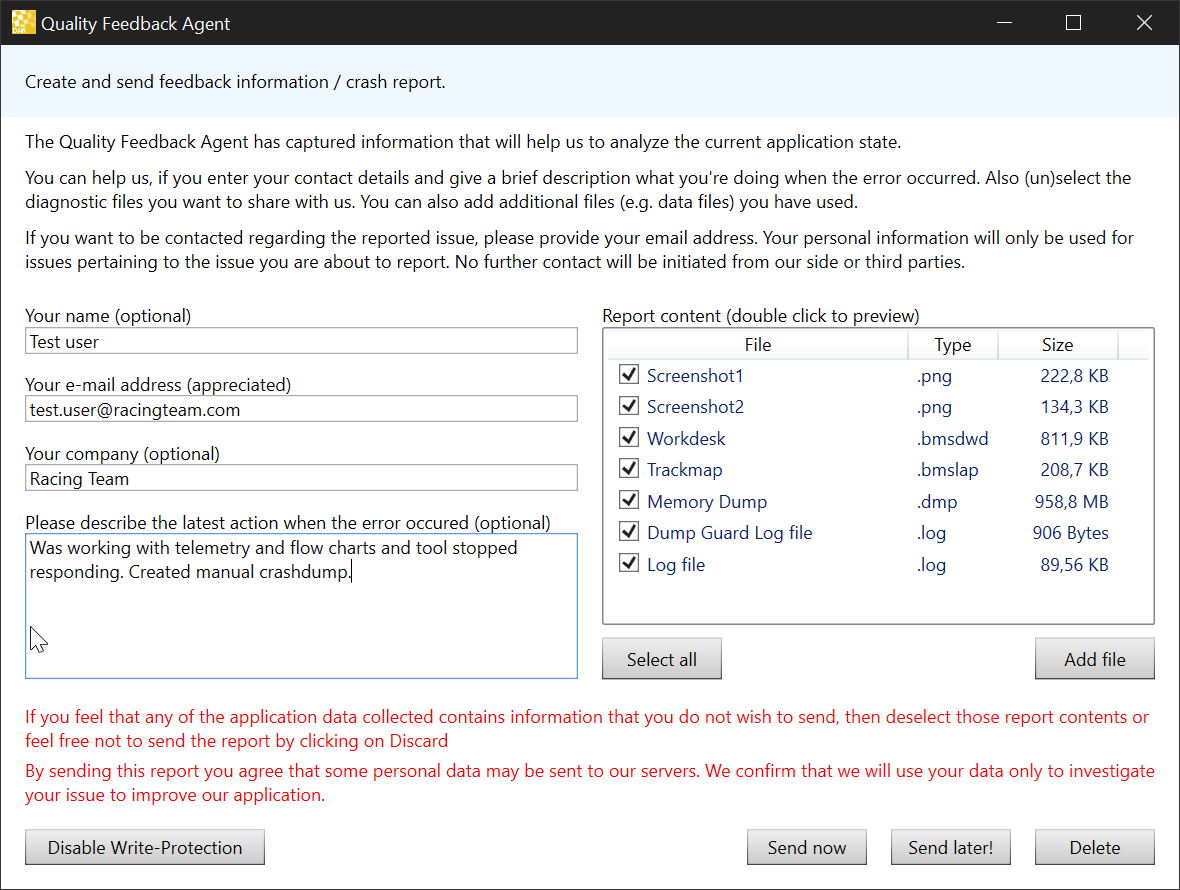1180x890 pixels.
Task: Deselect the Memory Dump checkbox
Action: pyautogui.click(x=629, y=500)
